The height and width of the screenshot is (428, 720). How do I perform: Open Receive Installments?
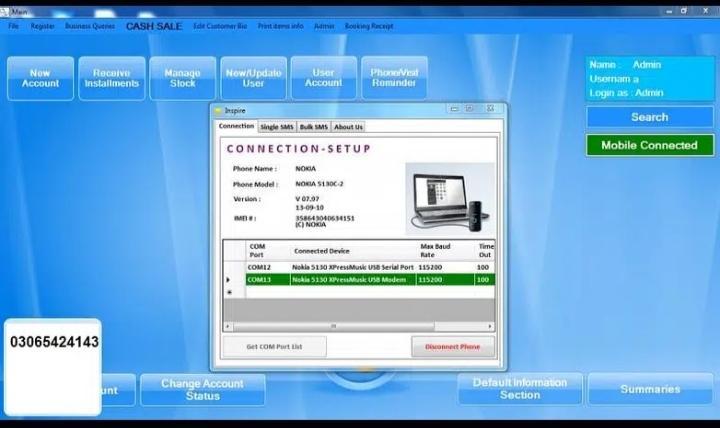click(x=112, y=78)
